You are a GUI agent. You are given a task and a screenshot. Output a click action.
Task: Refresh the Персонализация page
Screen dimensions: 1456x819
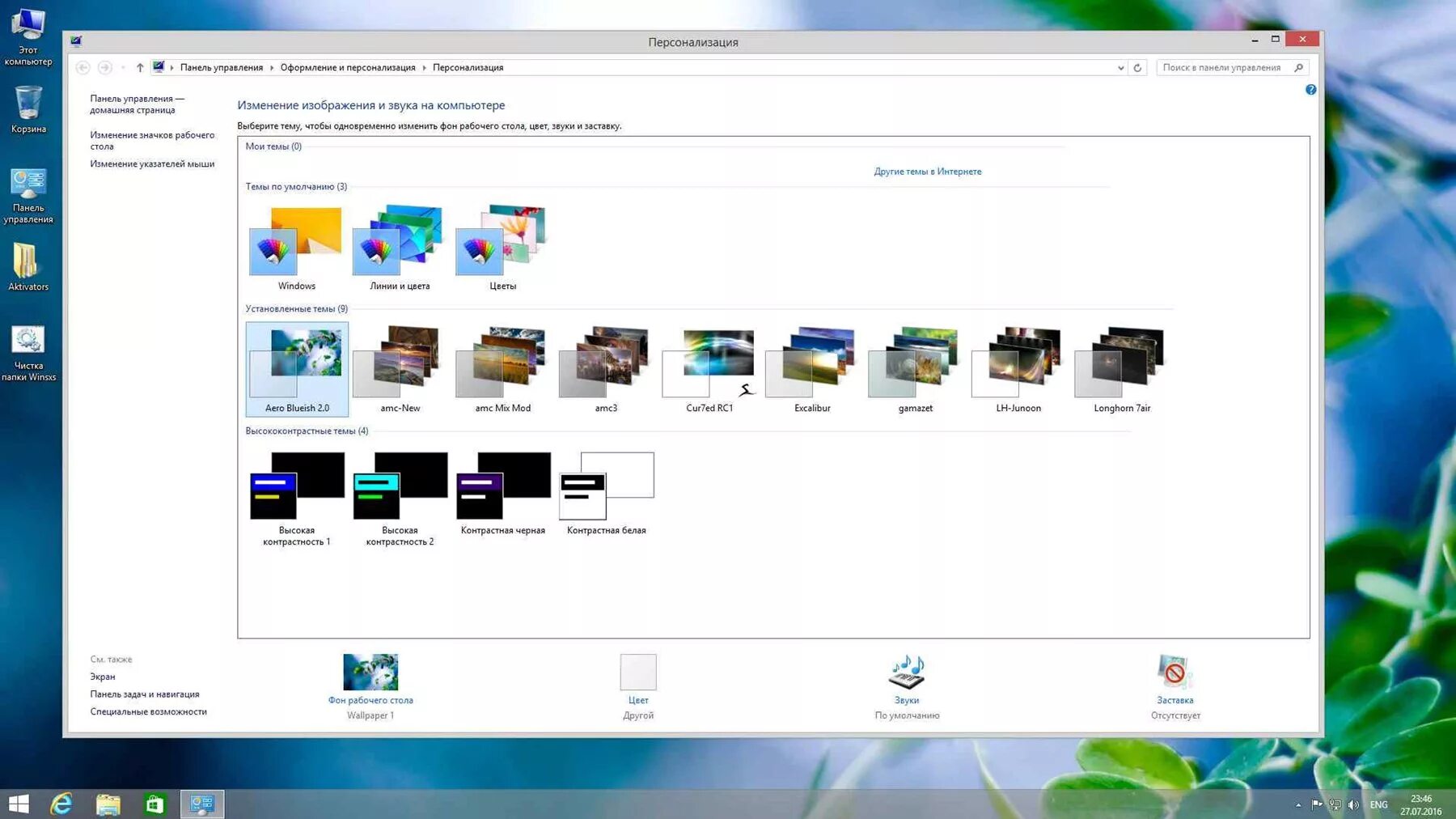point(1137,68)
